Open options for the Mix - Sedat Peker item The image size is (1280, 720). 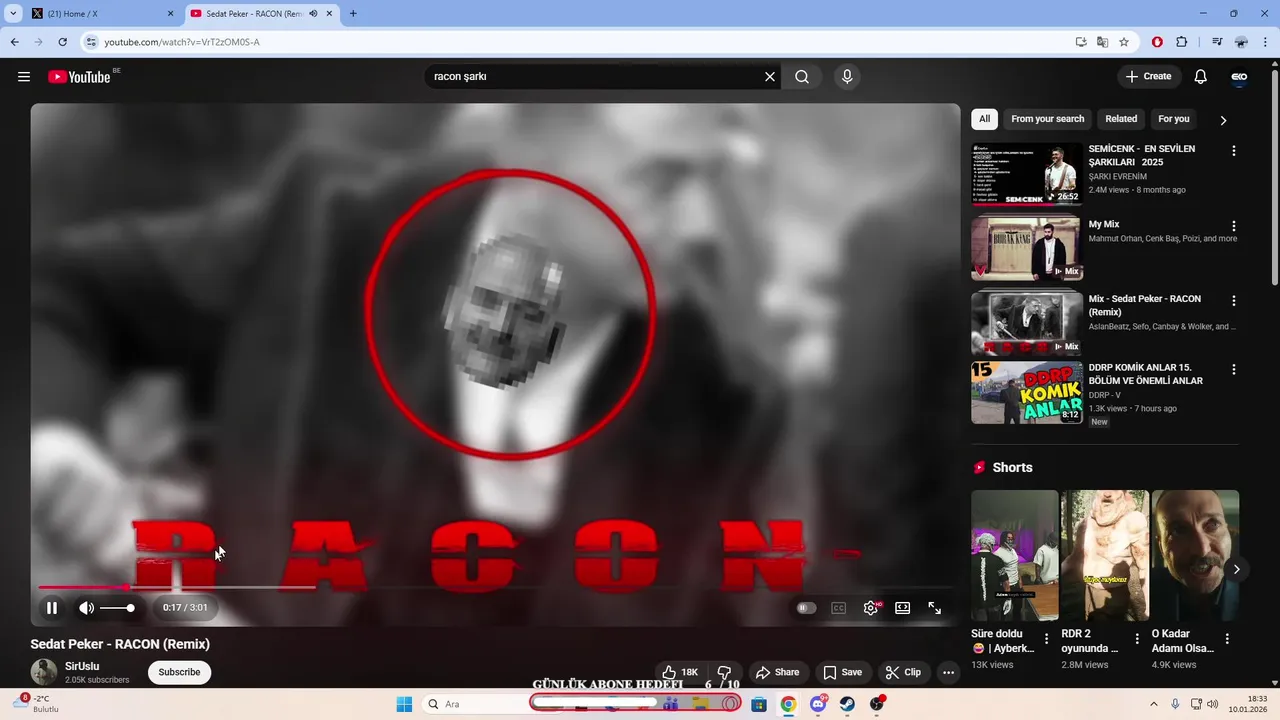1234,301
